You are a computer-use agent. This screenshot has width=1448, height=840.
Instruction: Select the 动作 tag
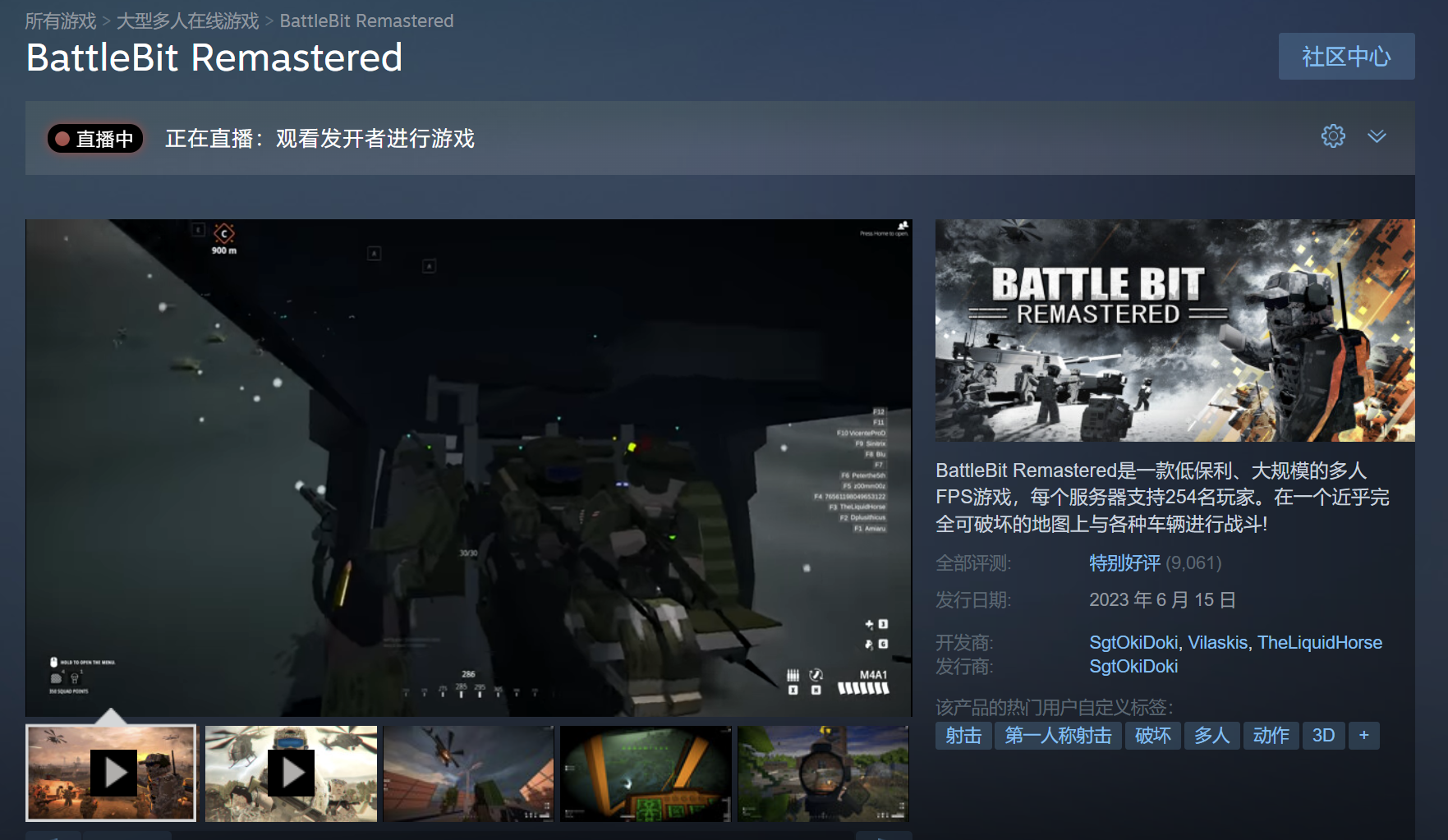click(x=1271, y=736)
